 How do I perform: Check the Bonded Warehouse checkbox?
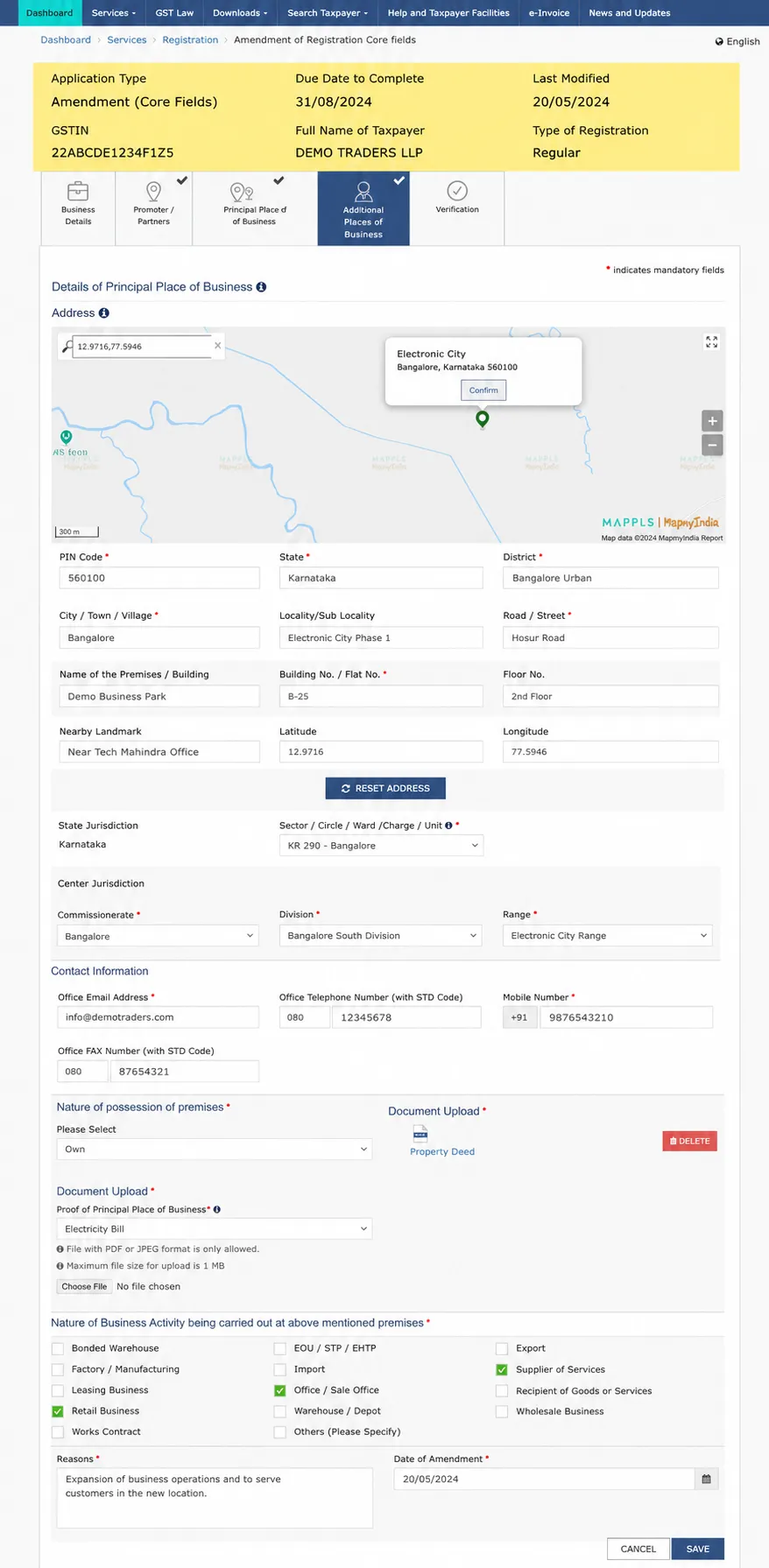[58, 1348]
